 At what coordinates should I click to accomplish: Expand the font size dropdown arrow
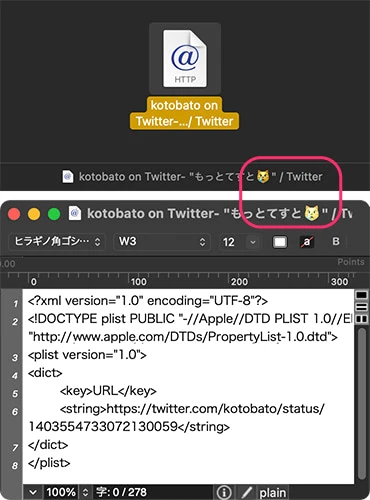tap(253, 242)
